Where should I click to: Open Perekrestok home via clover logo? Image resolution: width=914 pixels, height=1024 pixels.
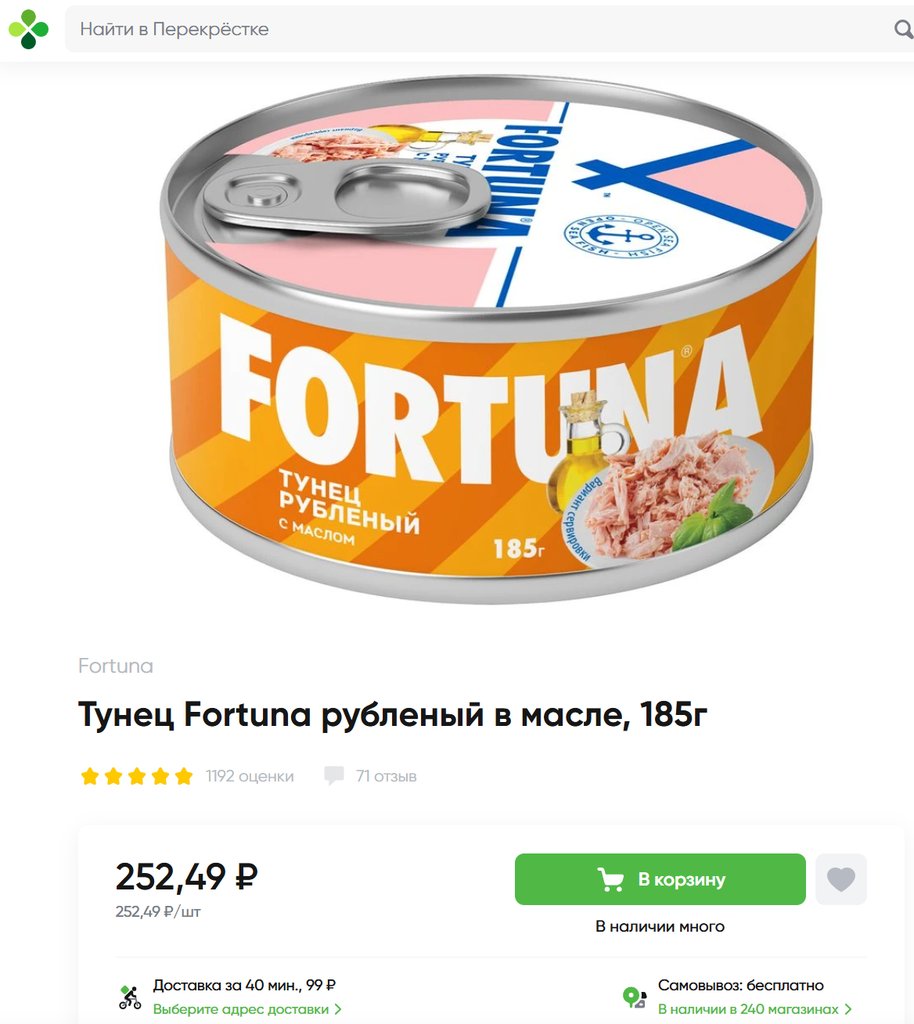pos(28,29)
